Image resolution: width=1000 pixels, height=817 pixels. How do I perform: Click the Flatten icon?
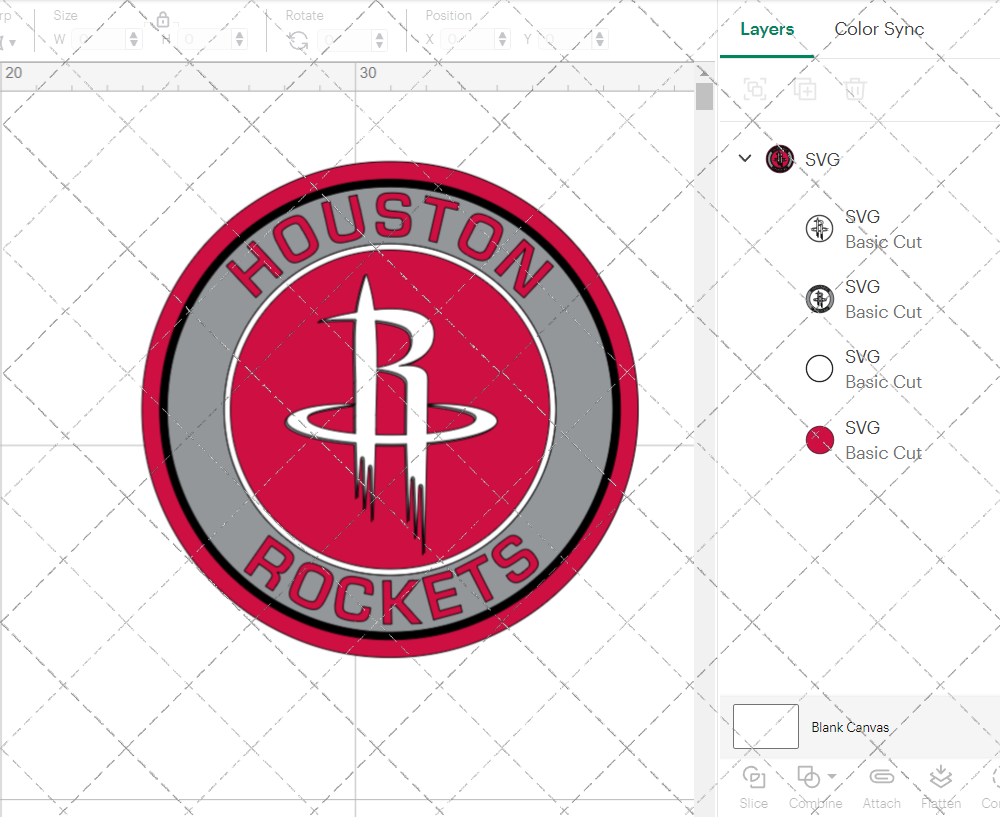[941, 777]
